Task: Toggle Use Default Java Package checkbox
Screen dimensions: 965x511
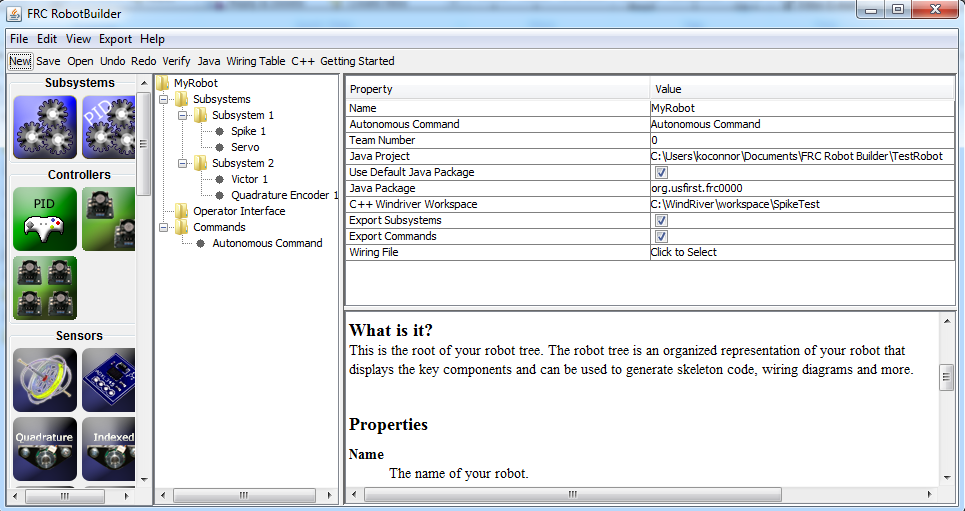Action: click(x=661, y=172)
